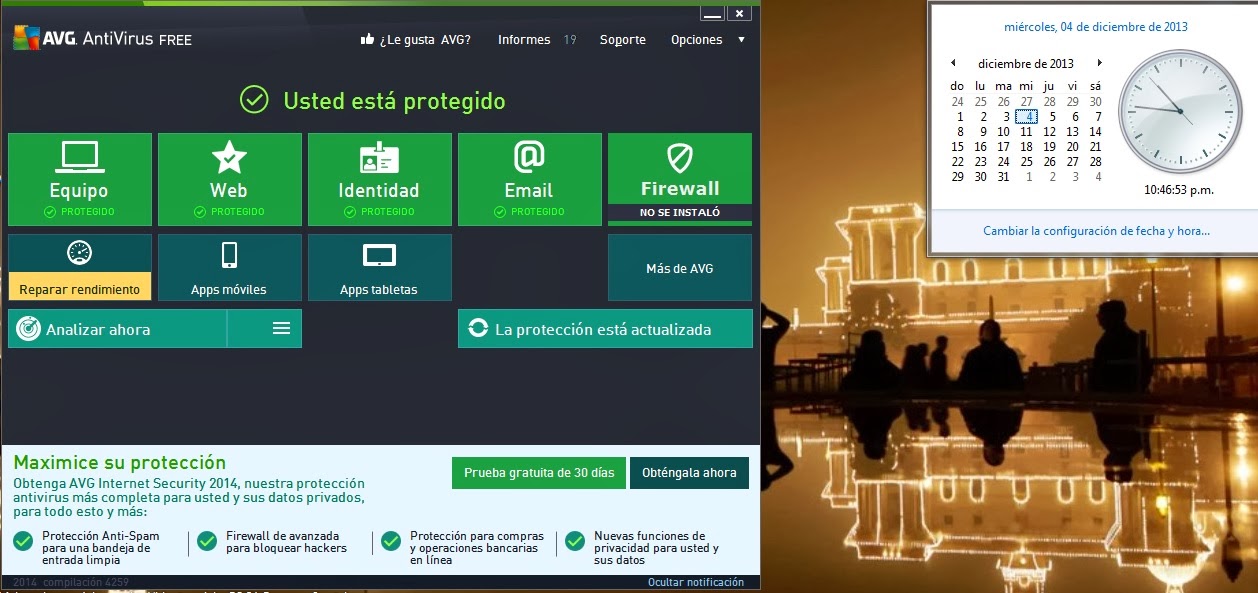Expand the Opciones dropdown arrow
This screenshot has width=1258, height=593.
pyautogui.click(x=741, y=40)
